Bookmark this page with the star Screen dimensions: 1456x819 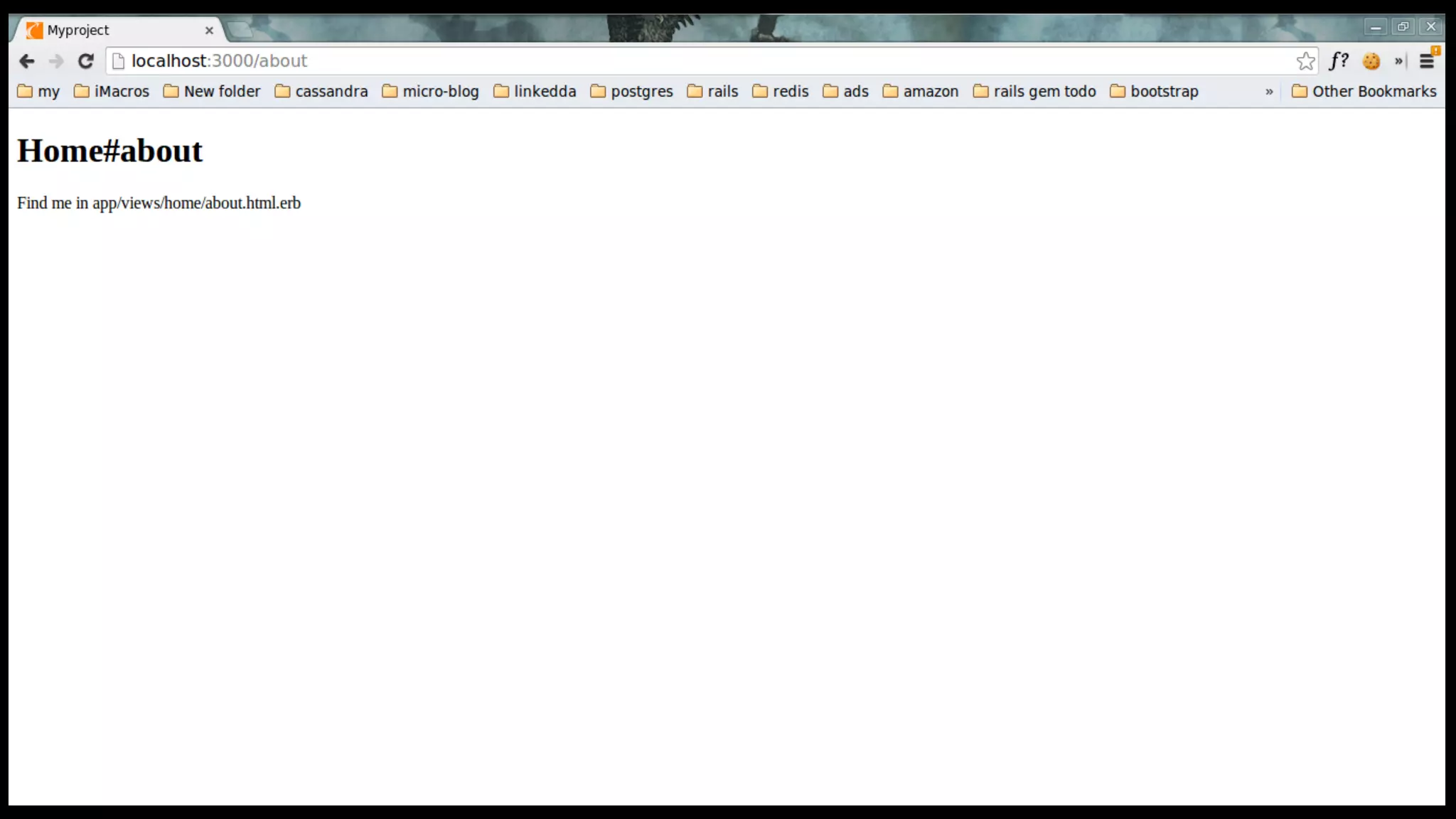(1305, 61)
